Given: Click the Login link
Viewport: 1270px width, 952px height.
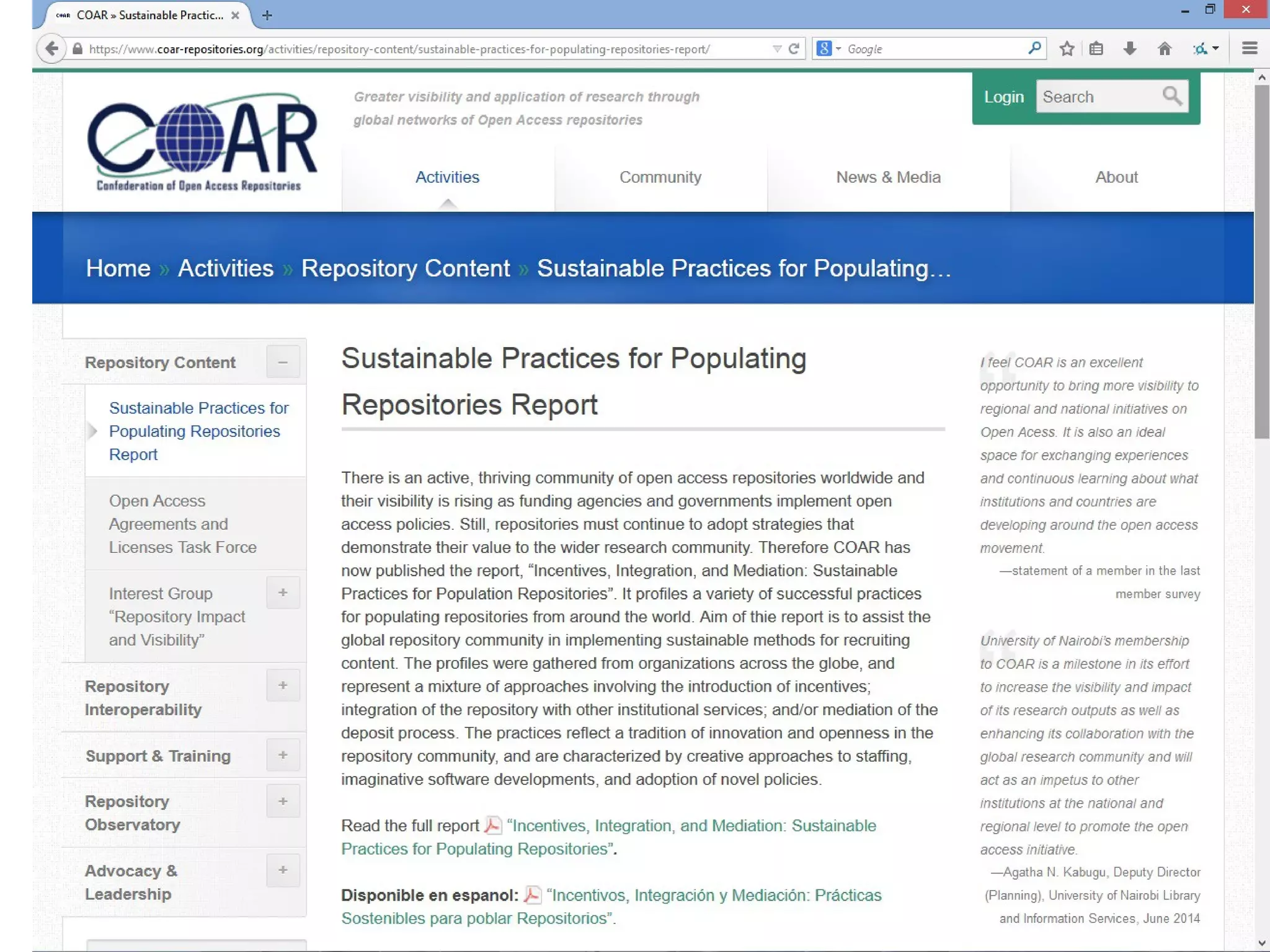Looking at the screenshot, I should coord(1003,97).
